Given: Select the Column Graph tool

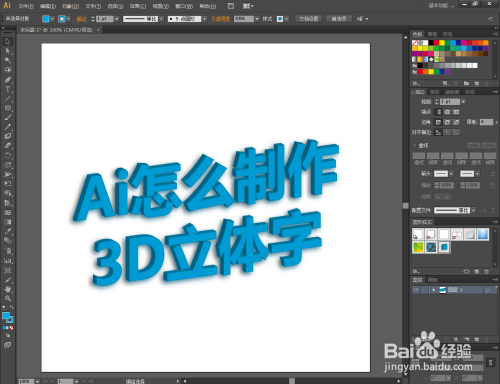Looking at the screenshot, I should tap(8, 260).
